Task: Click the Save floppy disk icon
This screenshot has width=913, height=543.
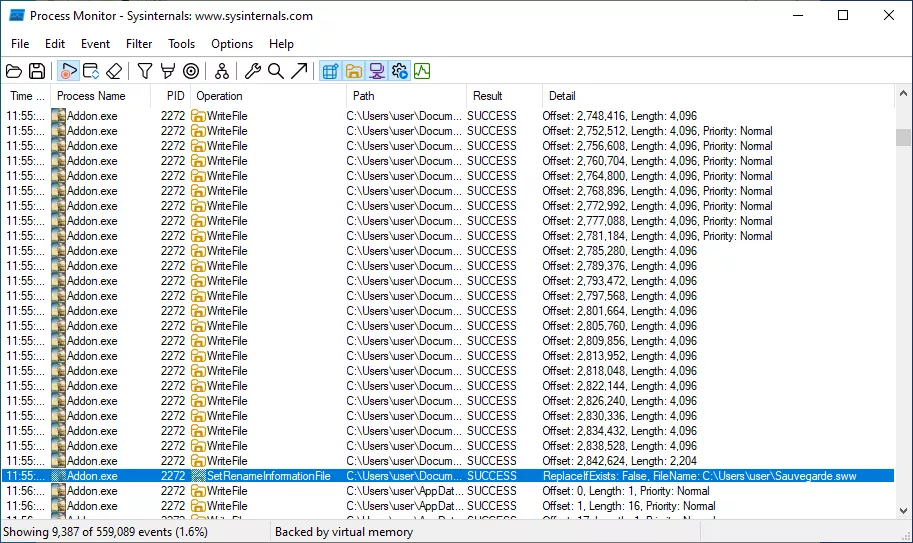Action: click(x=37, y=71)
